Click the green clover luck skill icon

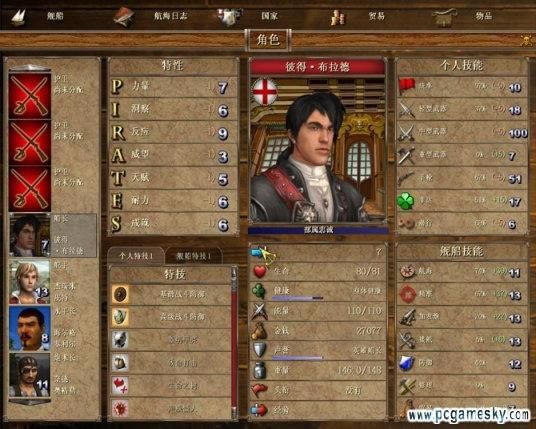[x=406, y=201]
